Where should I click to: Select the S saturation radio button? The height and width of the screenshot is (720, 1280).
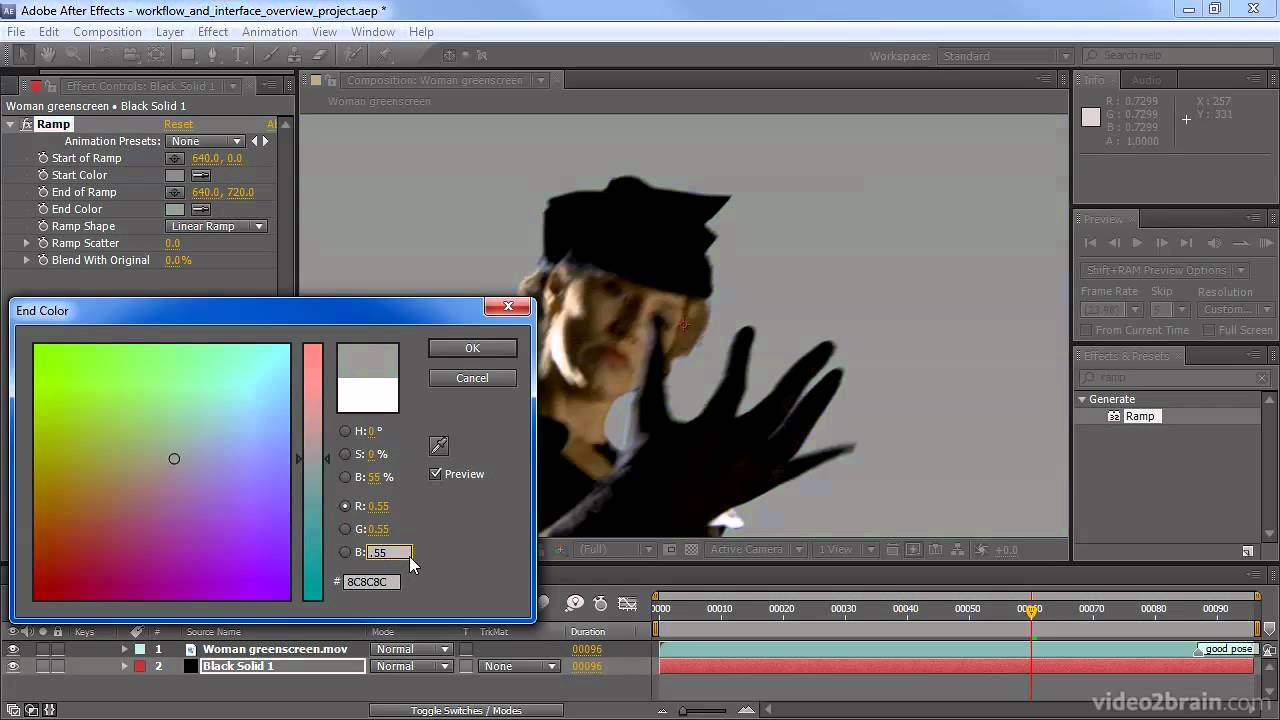point(345,454)
